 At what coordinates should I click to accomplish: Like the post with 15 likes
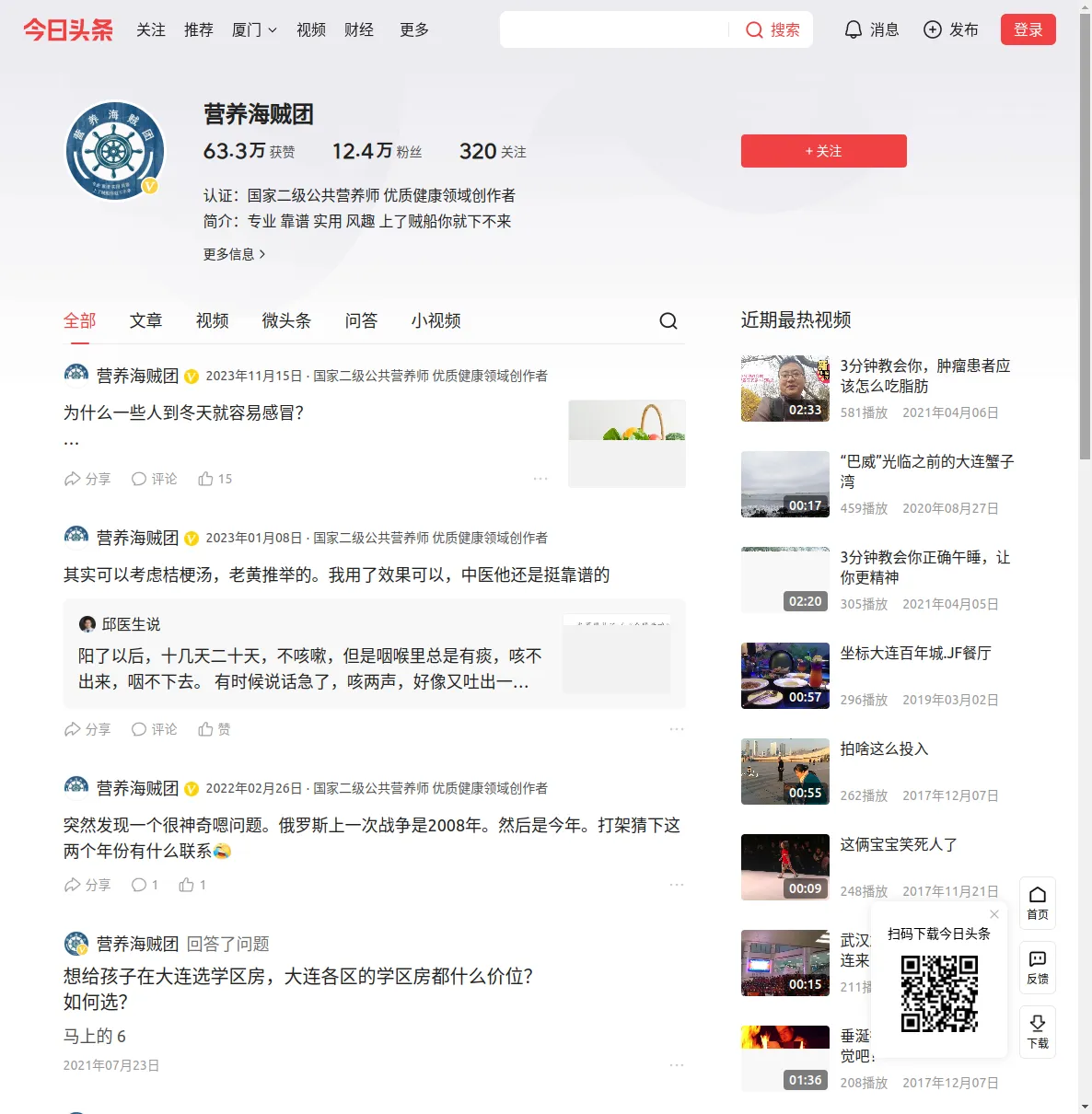[x=215, y=479]
